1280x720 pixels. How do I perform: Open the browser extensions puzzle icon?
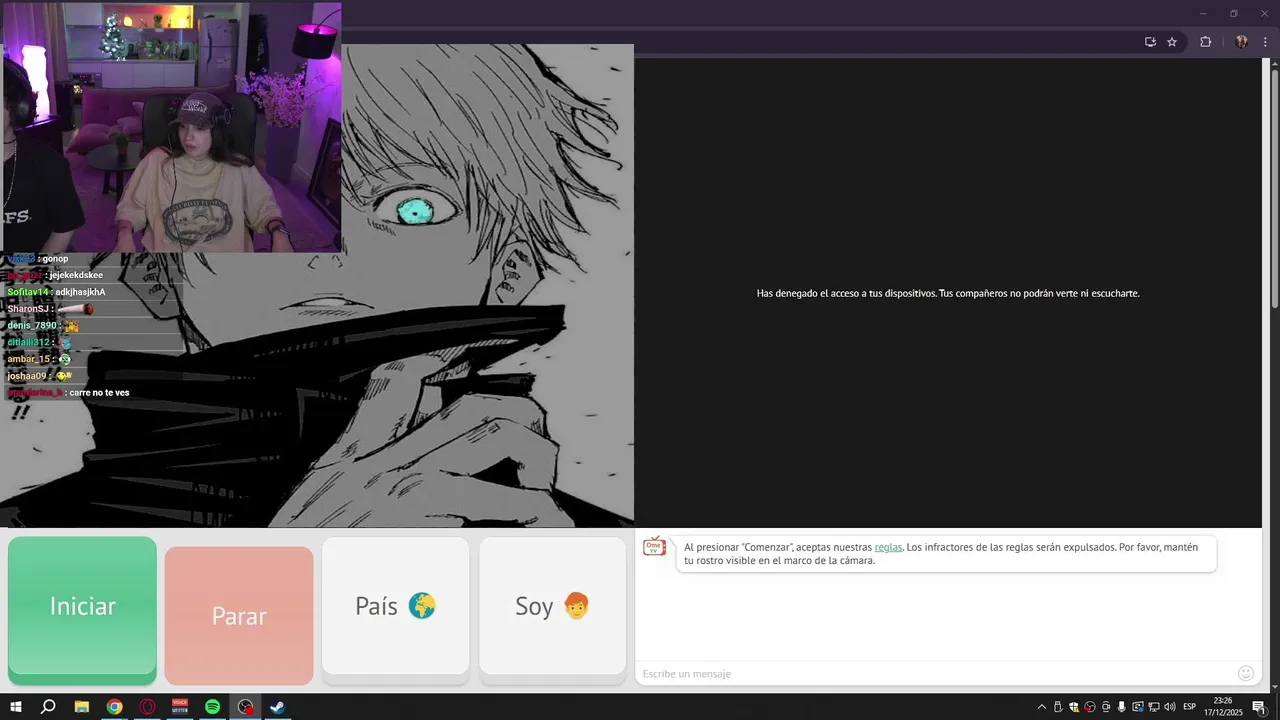1205,42
